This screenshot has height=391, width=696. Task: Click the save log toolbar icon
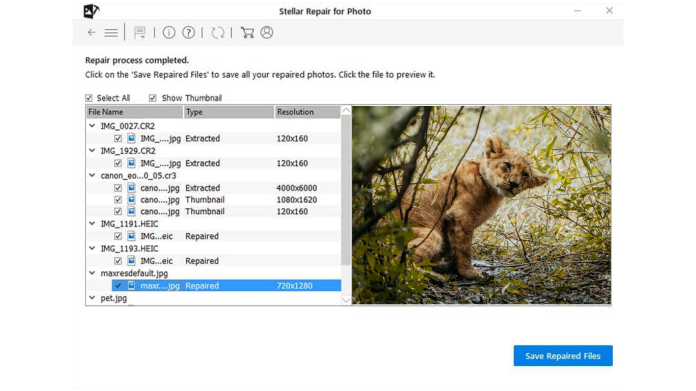click(x=140, y=32)
